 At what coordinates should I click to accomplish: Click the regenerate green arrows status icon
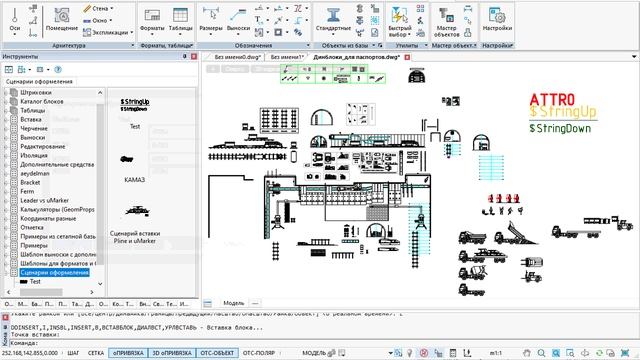point(599,353)
